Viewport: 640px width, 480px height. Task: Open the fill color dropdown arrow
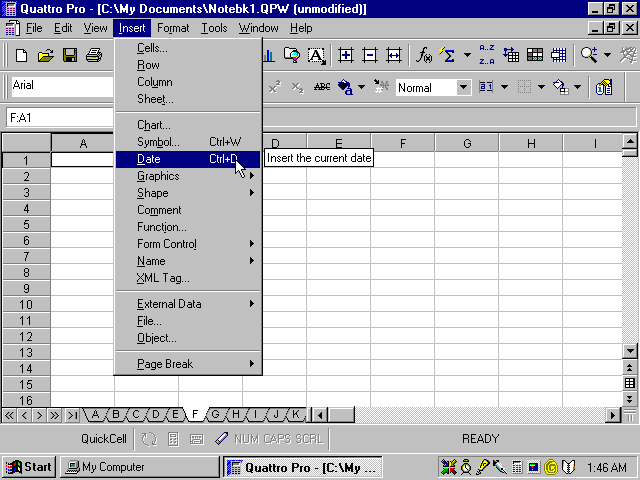tap(578, 87)
